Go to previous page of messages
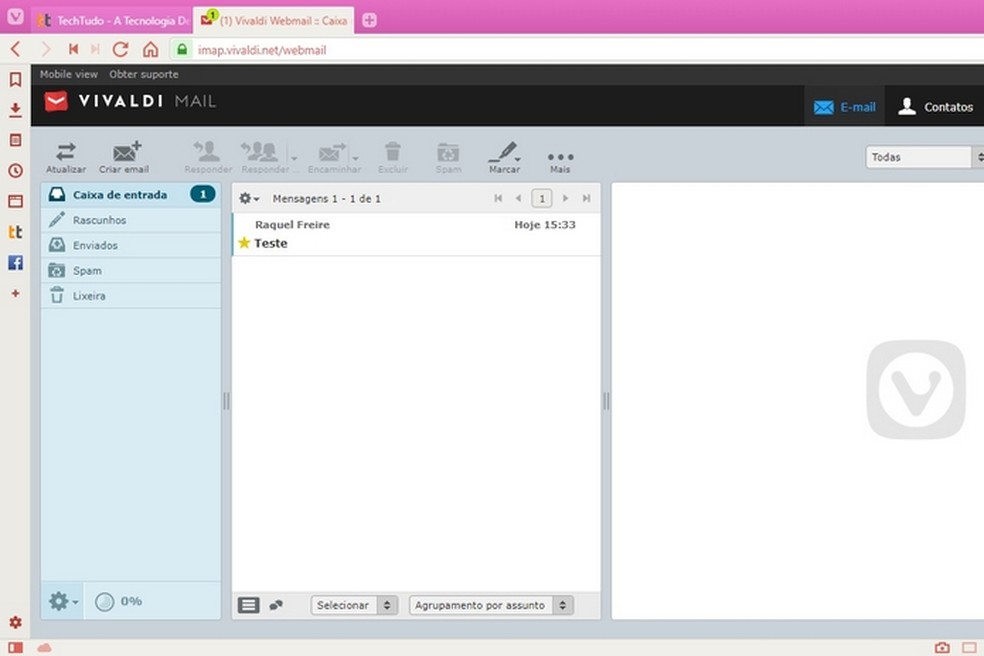The image size is (984, 656). (518, 198)
